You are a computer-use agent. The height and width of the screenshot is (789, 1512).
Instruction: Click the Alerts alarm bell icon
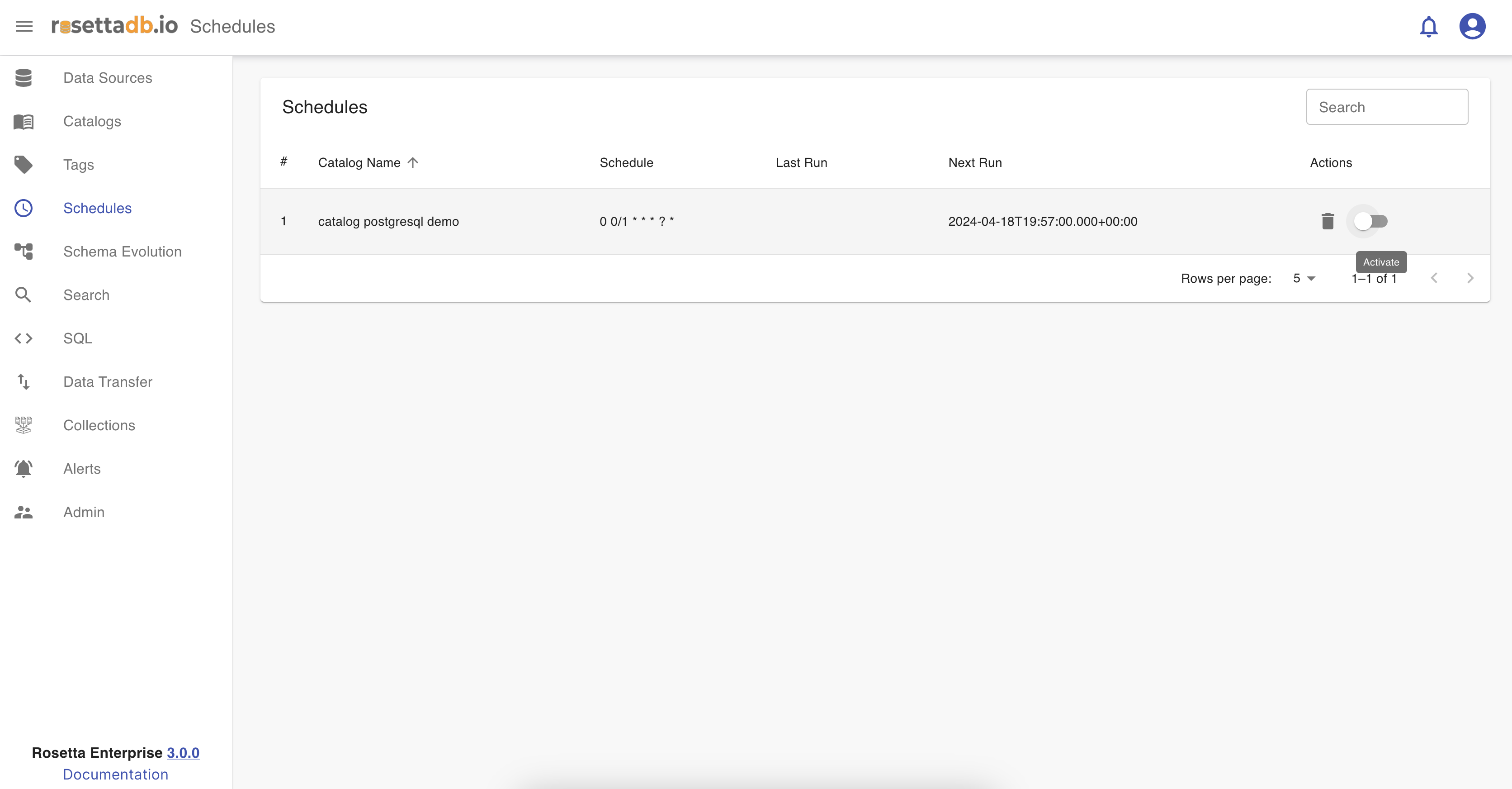[x=24, y=469]
